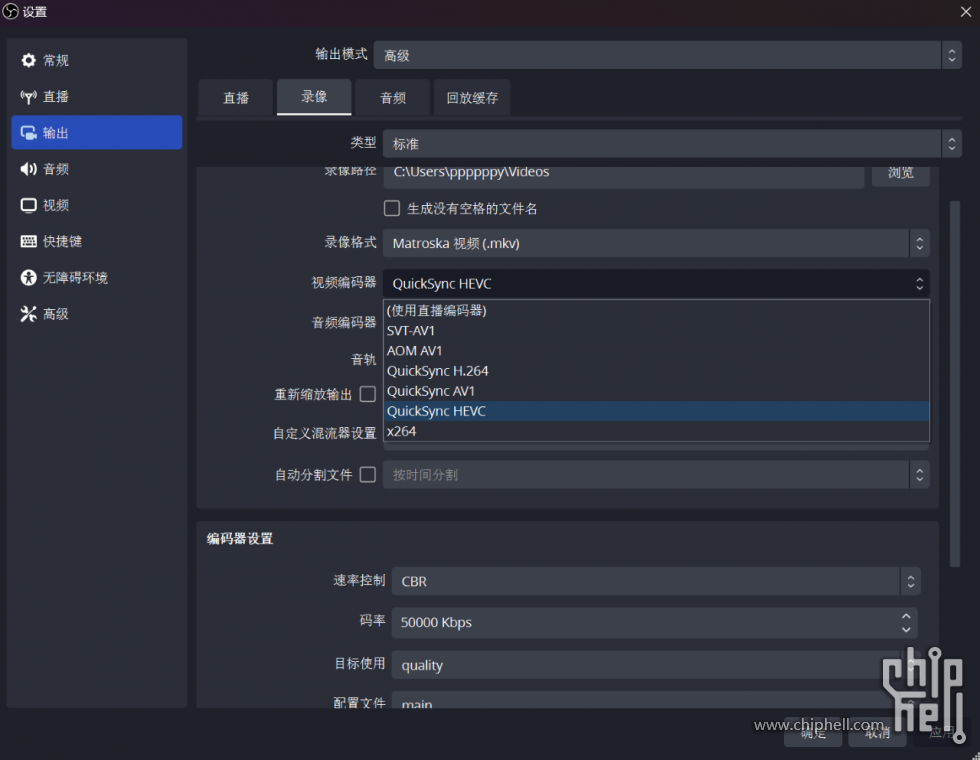The height and width of the screenshot is (760, 980).
Task: Click the Accessibility person icon in sidebar
Action: pyautogui.click(x=29, y=278)
